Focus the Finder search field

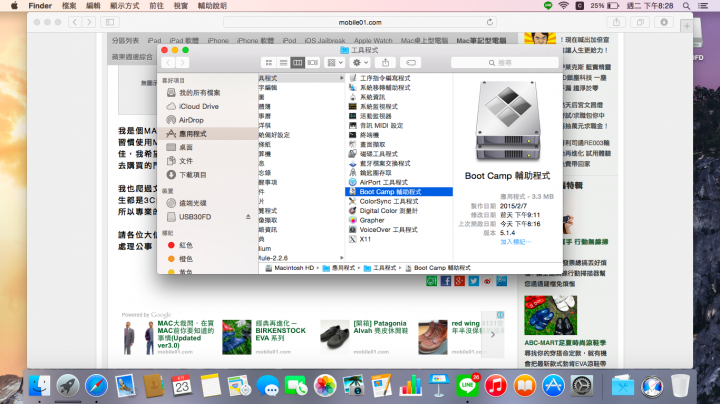tap(505, 62)
